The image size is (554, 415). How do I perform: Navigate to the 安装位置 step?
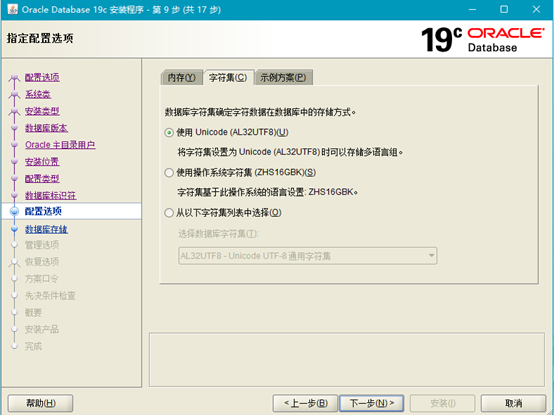tap(42, 162)
